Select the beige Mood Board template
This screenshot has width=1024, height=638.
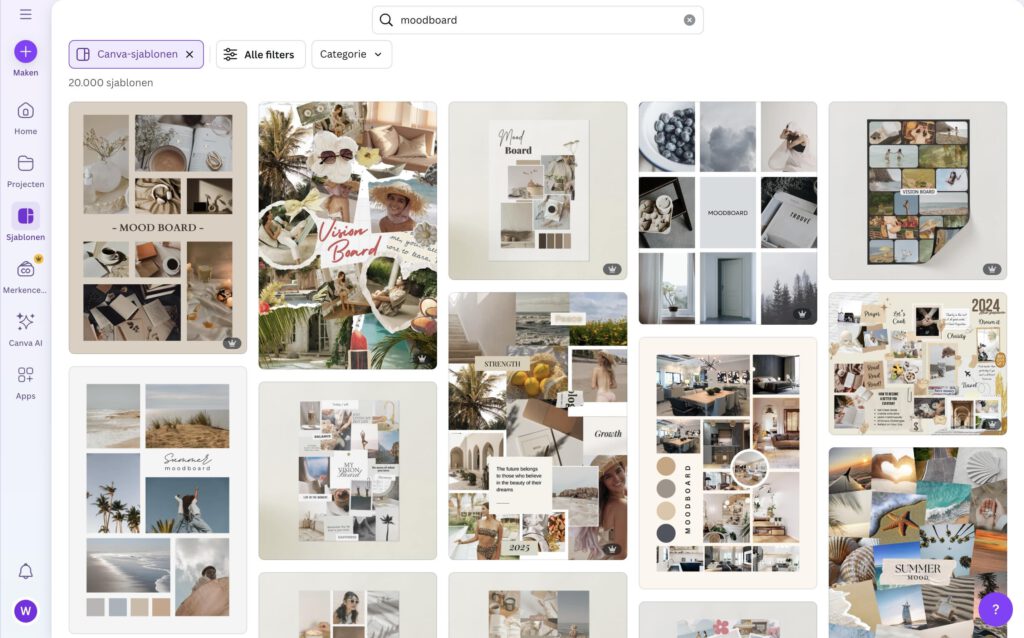[x=156, y=227]
